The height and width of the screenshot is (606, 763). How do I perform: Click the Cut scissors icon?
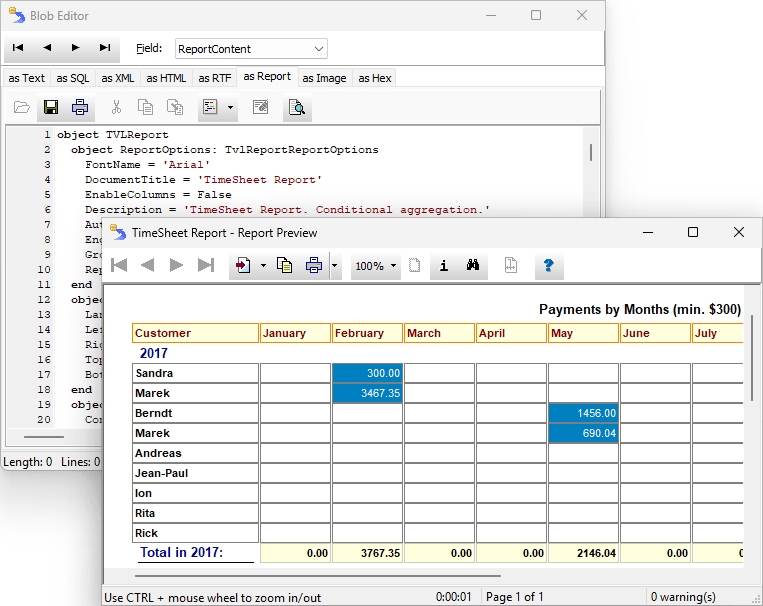tap(116, 107)
